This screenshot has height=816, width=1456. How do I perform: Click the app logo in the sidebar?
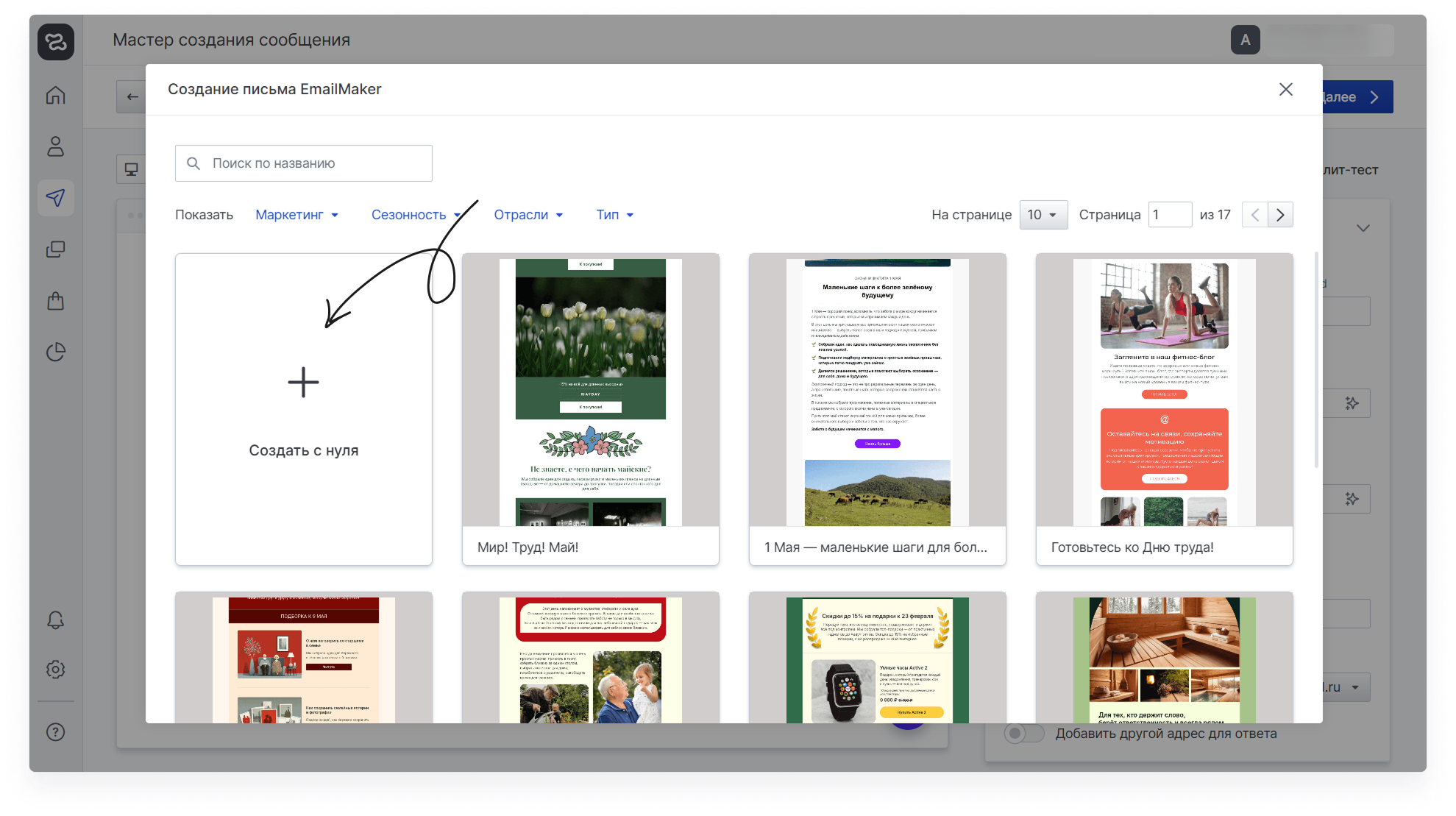tap(56, 41)
